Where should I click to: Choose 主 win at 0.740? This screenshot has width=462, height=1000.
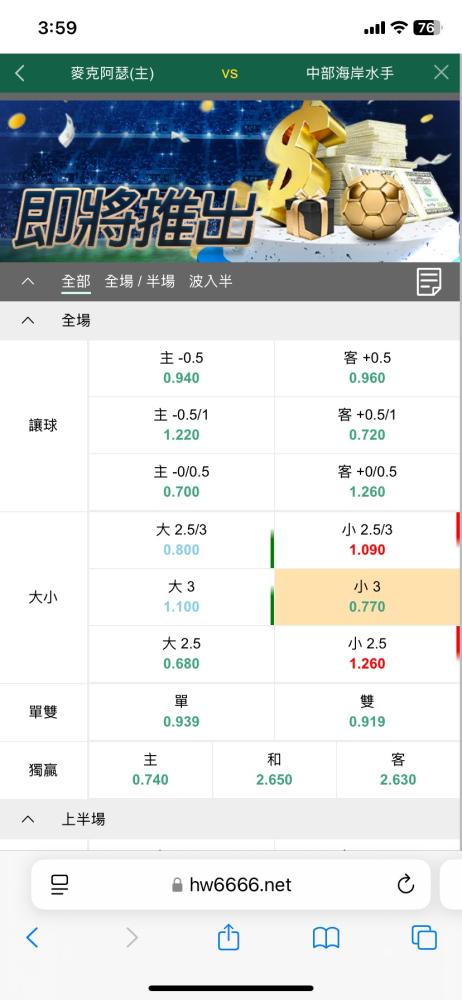[151, 770]
